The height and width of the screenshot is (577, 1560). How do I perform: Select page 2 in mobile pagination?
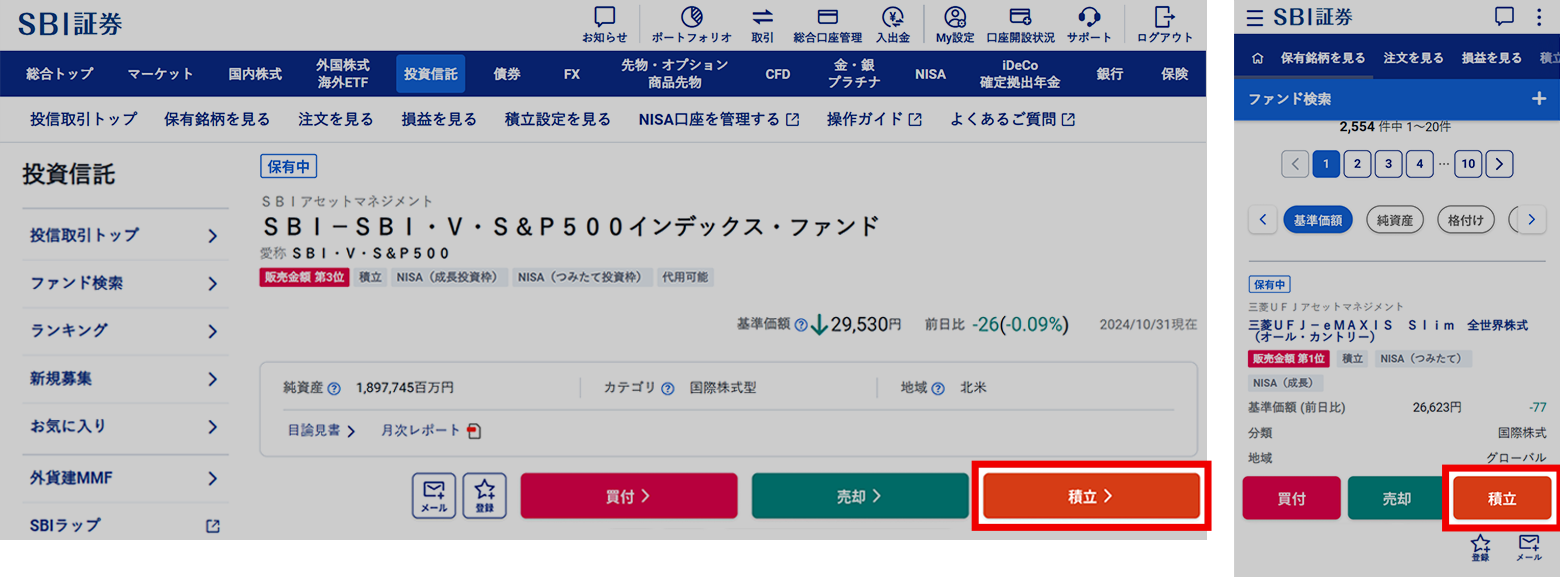tap(1356, 164)
